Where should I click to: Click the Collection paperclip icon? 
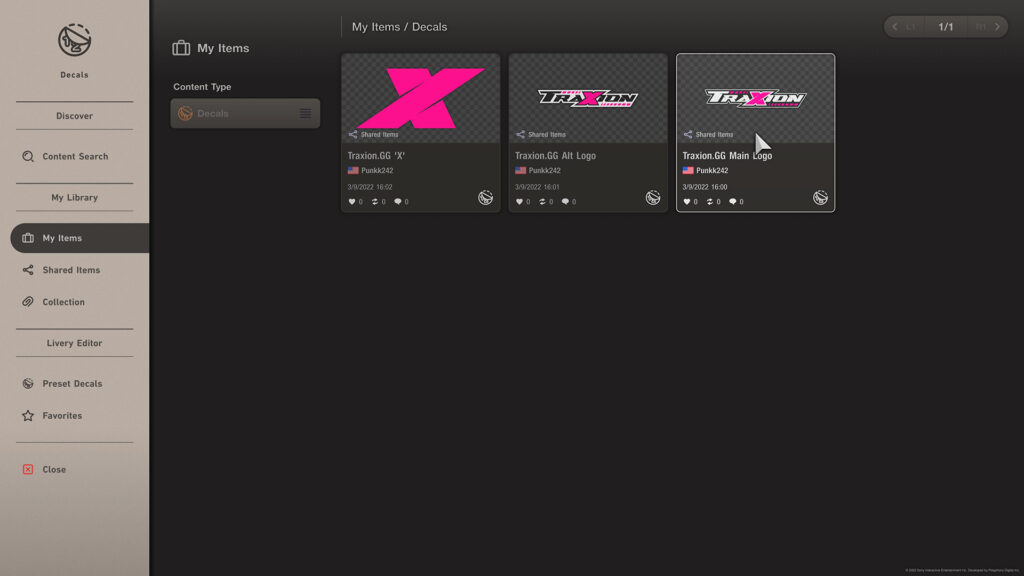pyautogui.click(x=27, y=302)
